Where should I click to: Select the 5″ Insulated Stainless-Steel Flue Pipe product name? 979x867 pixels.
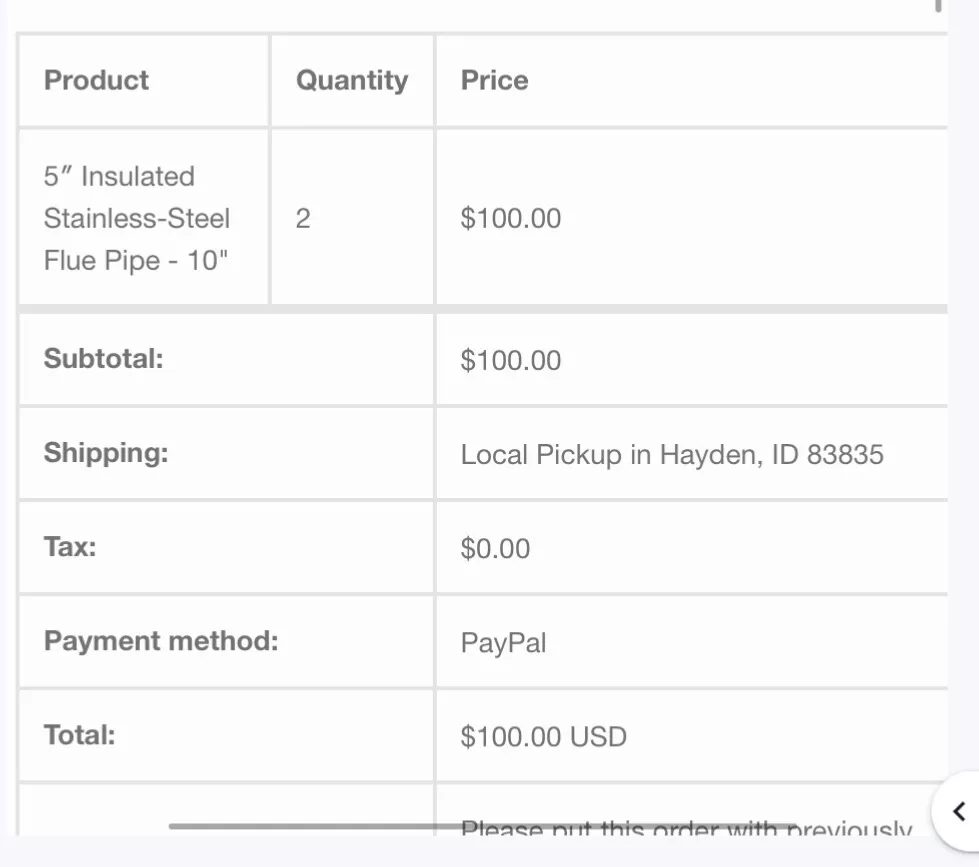point(137,218)
